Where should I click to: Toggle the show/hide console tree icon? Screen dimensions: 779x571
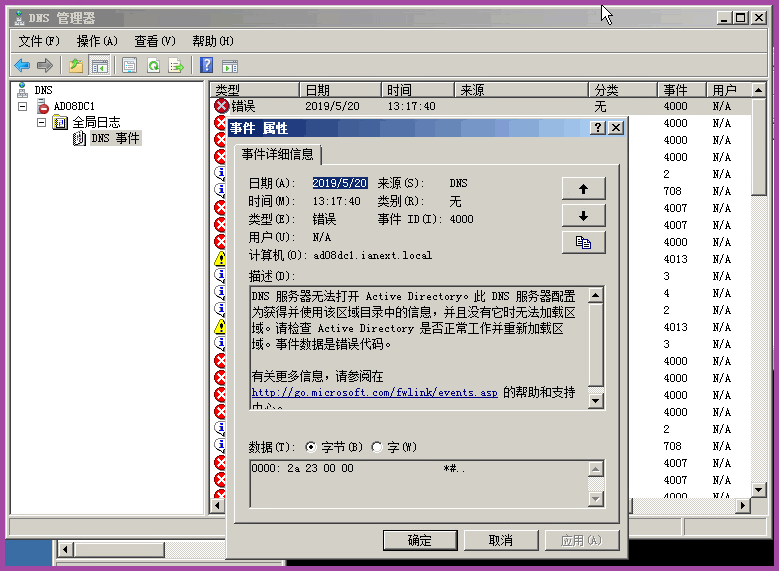99,65
